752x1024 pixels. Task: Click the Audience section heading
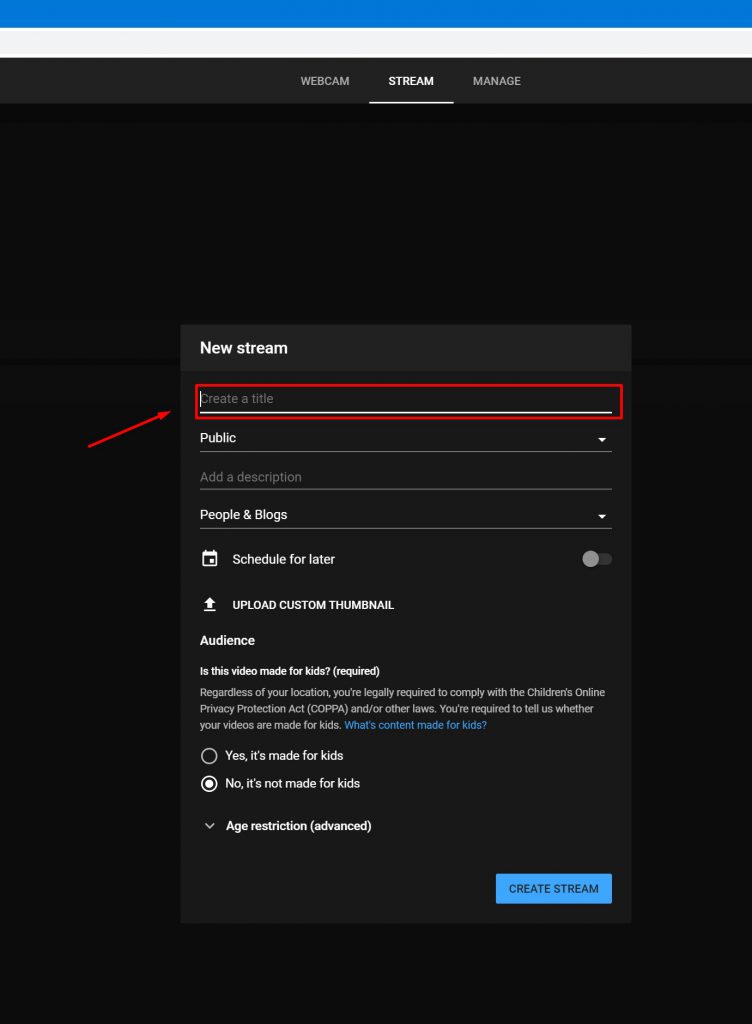[227, 641]
